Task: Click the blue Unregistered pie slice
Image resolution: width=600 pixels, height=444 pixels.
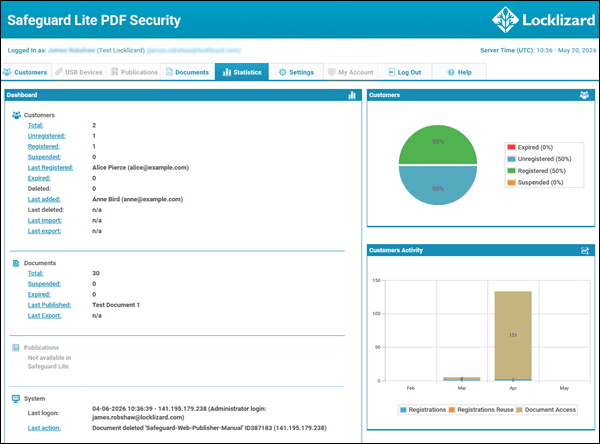Action: click(x=438, y=184)
